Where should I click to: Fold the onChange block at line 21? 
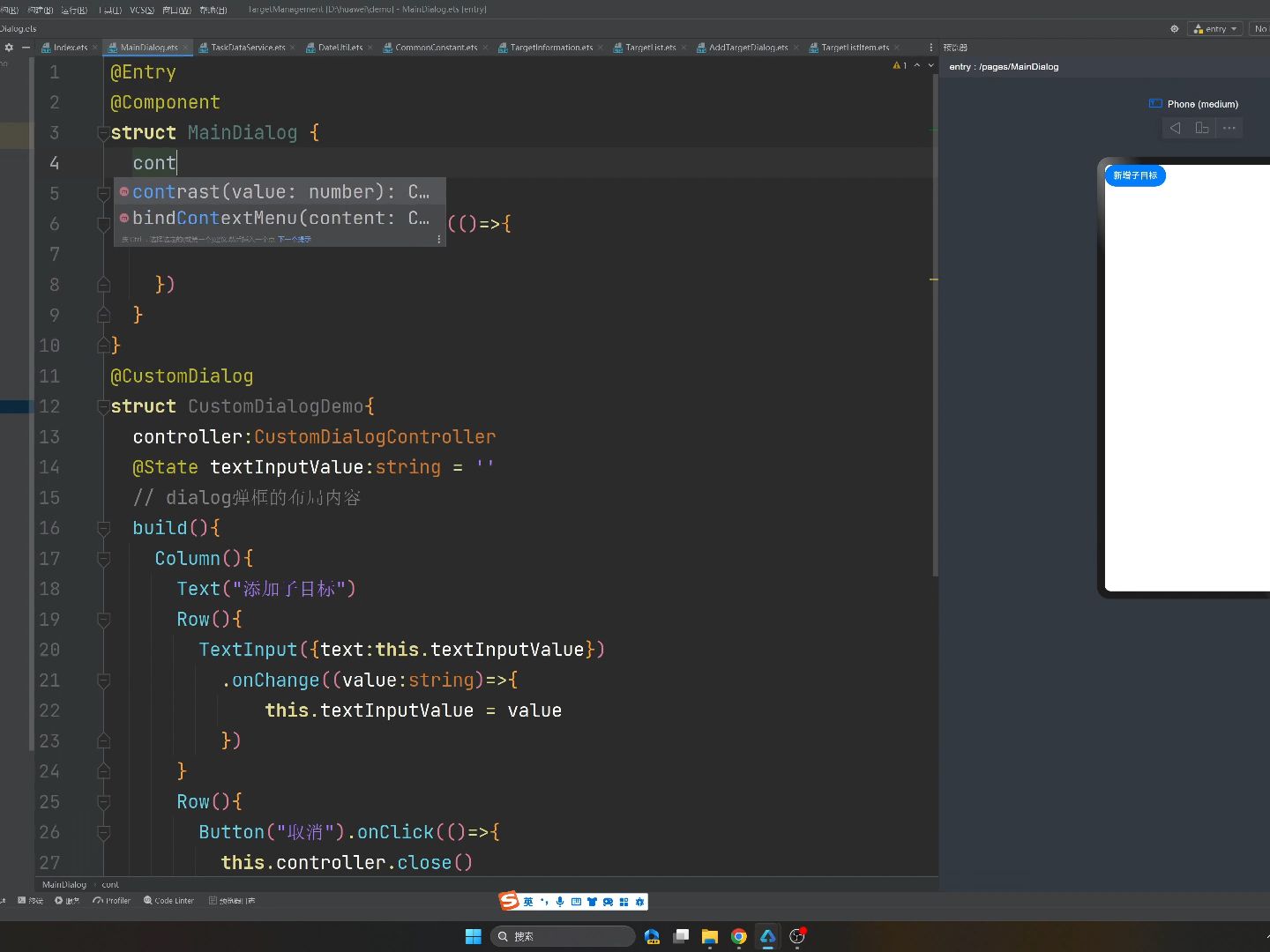coord(103,681)
